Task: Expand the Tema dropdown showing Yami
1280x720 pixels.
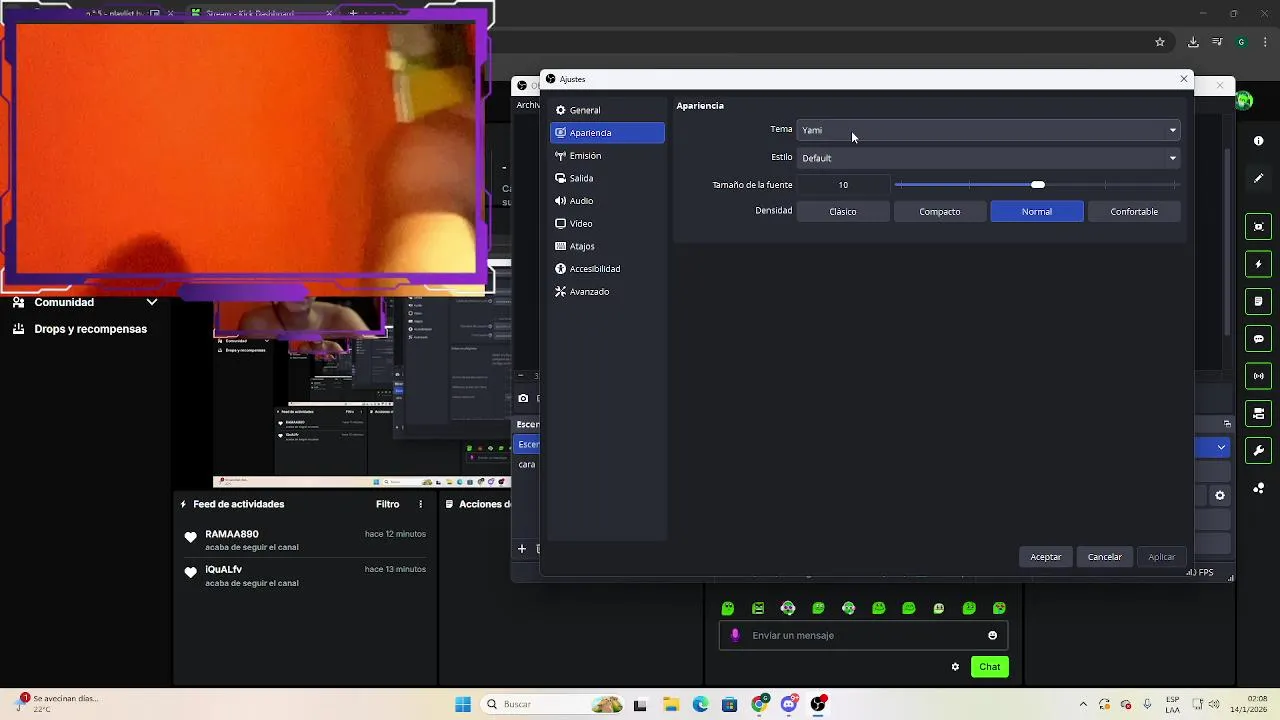Action: [x=988, y=130]
